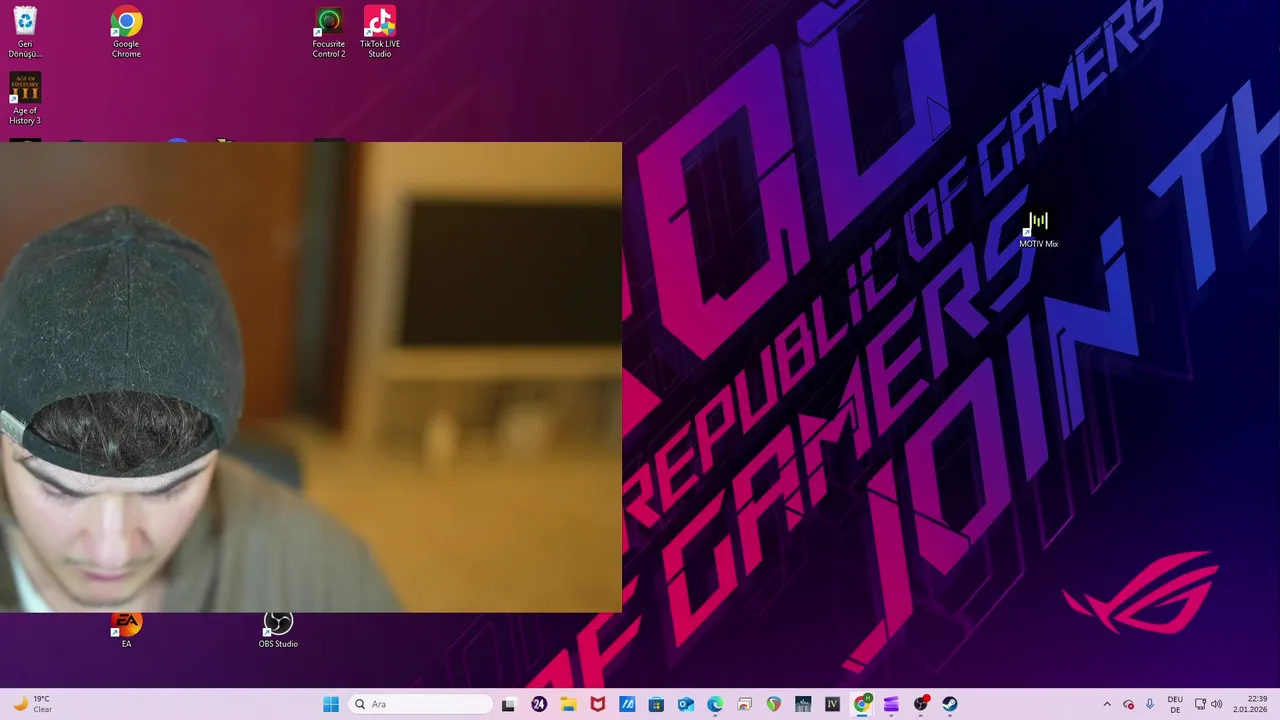Open volume speaker tray icon
Viewport: 1280px width, 720px height.
coord(1217,704)
